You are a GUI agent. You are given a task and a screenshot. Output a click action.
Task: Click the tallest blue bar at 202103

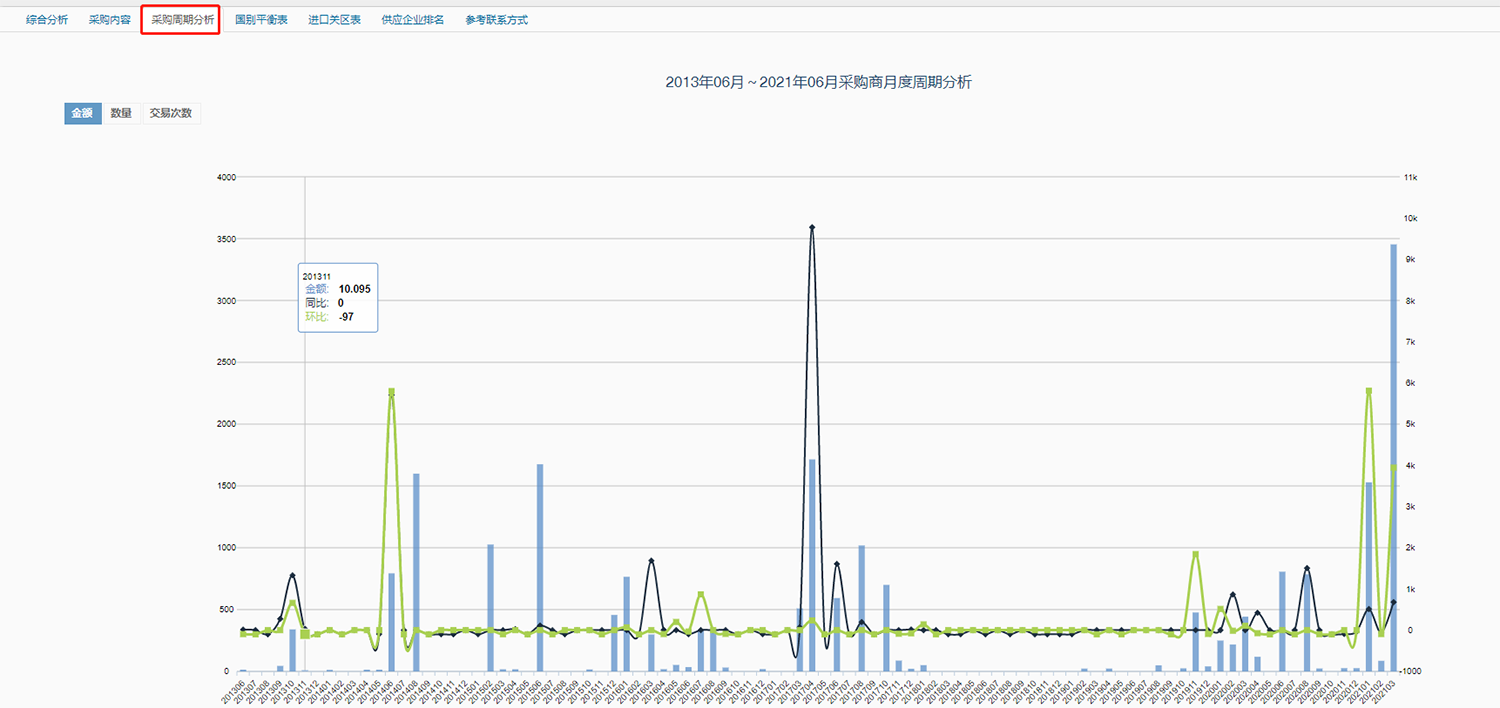(x=1394, y=450)
